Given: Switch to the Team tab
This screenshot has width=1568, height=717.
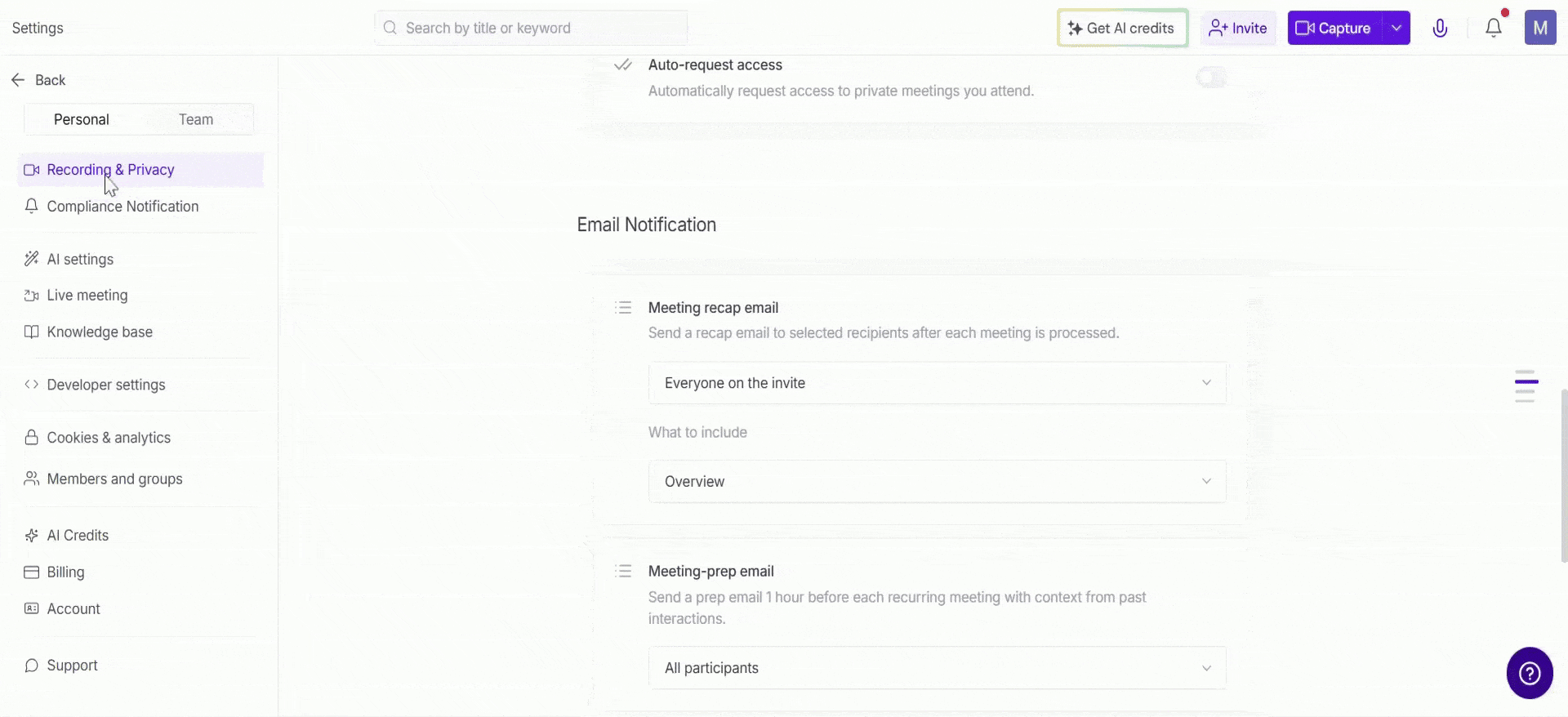Looking at the screenshot, I should 196,119.
